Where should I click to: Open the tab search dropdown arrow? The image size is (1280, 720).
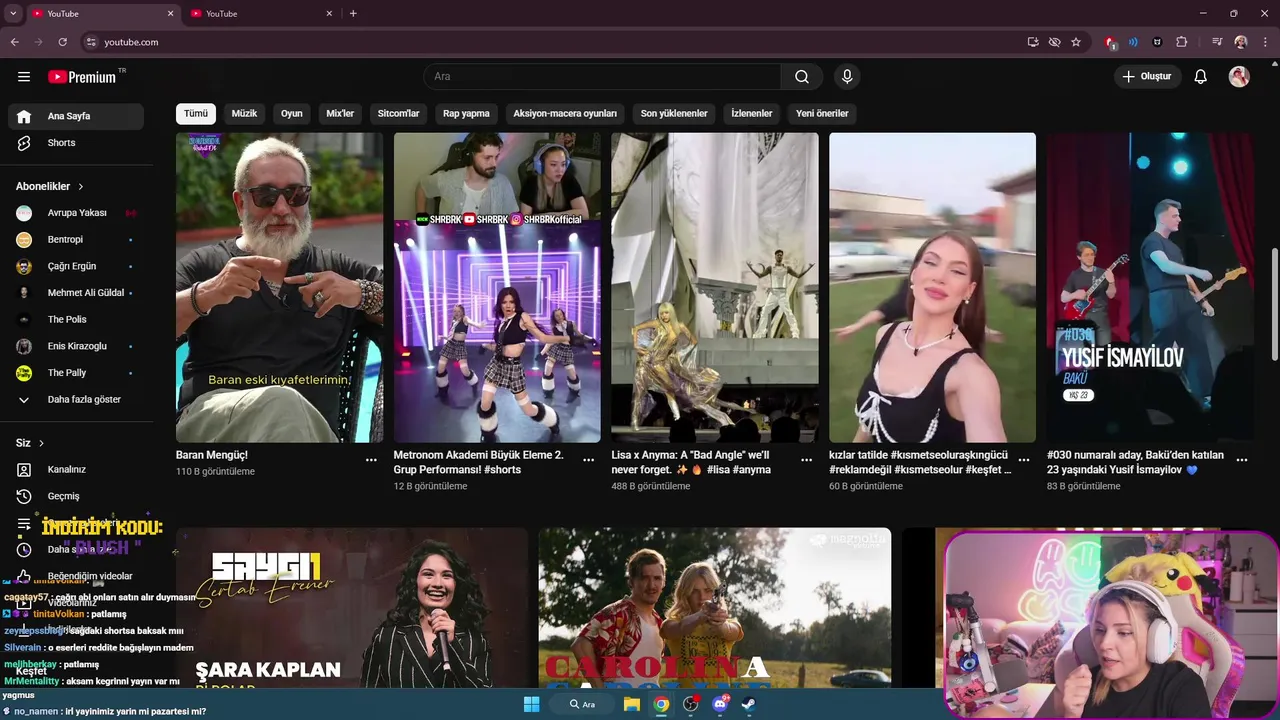pyautogui.click(x=13, y=13)
